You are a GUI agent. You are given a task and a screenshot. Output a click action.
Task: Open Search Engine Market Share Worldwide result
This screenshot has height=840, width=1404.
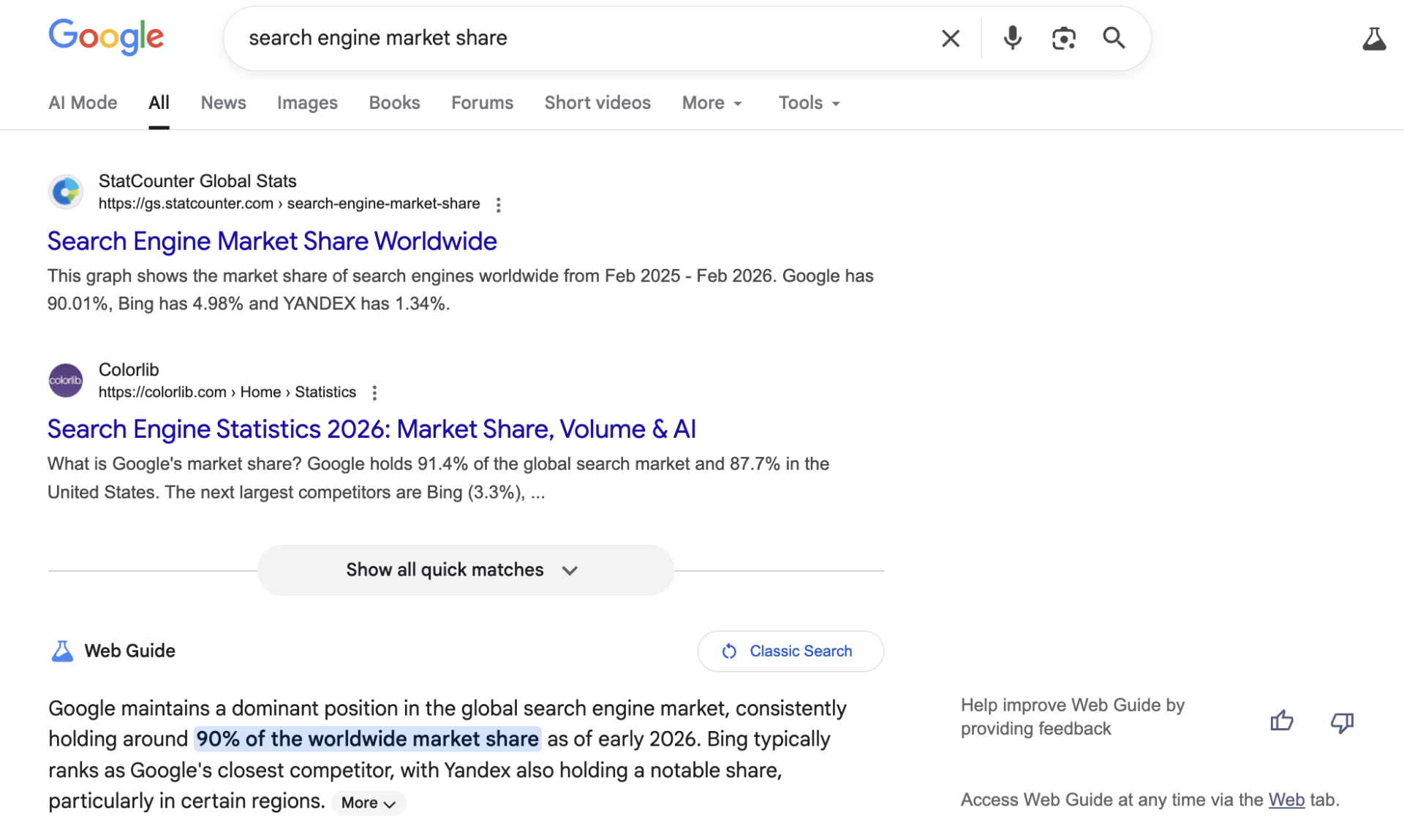click(272, 241)
